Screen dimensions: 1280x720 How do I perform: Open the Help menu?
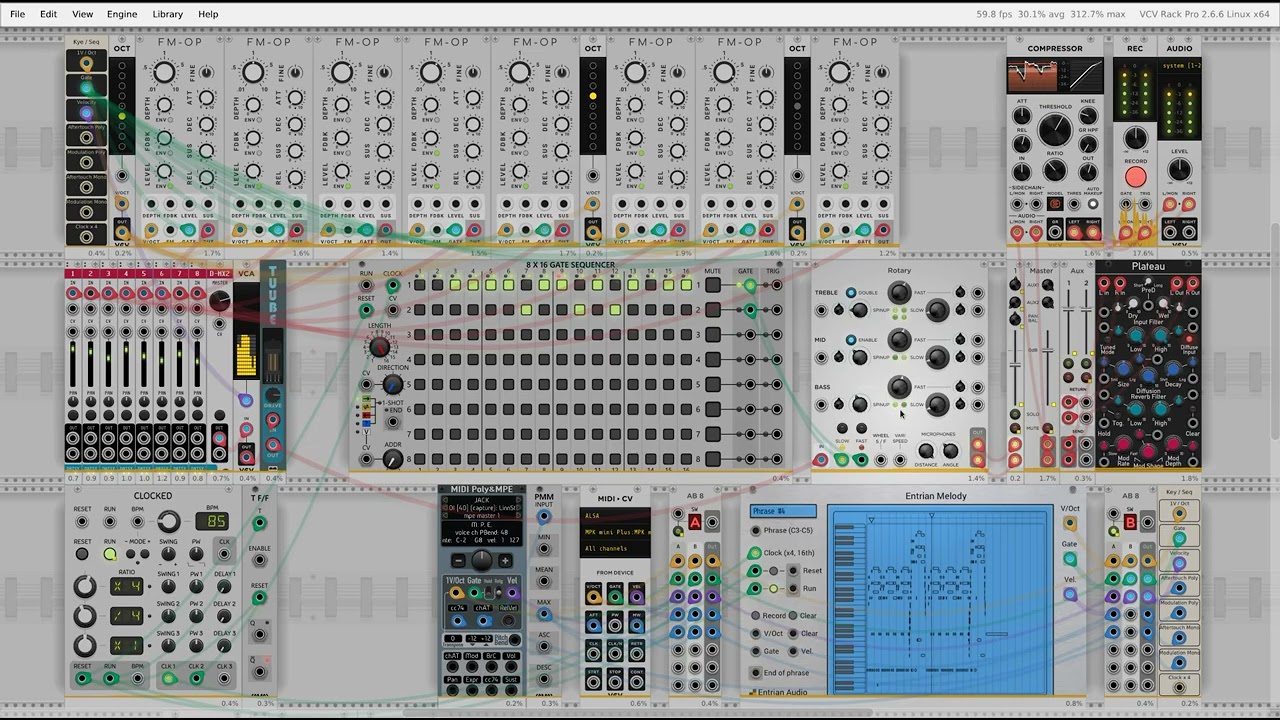click(x=208, y=14)
